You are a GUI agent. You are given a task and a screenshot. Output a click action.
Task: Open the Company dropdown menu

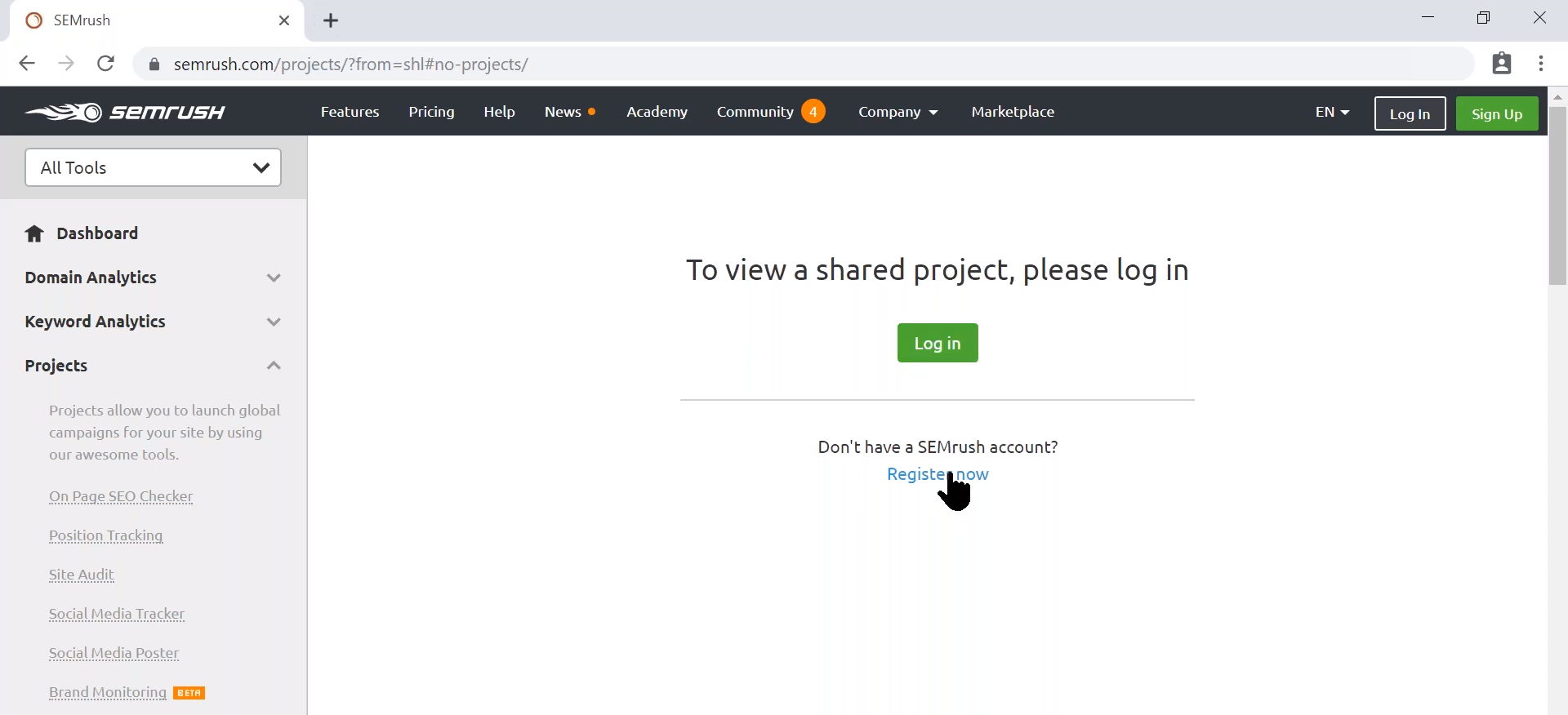pos(898,112)
